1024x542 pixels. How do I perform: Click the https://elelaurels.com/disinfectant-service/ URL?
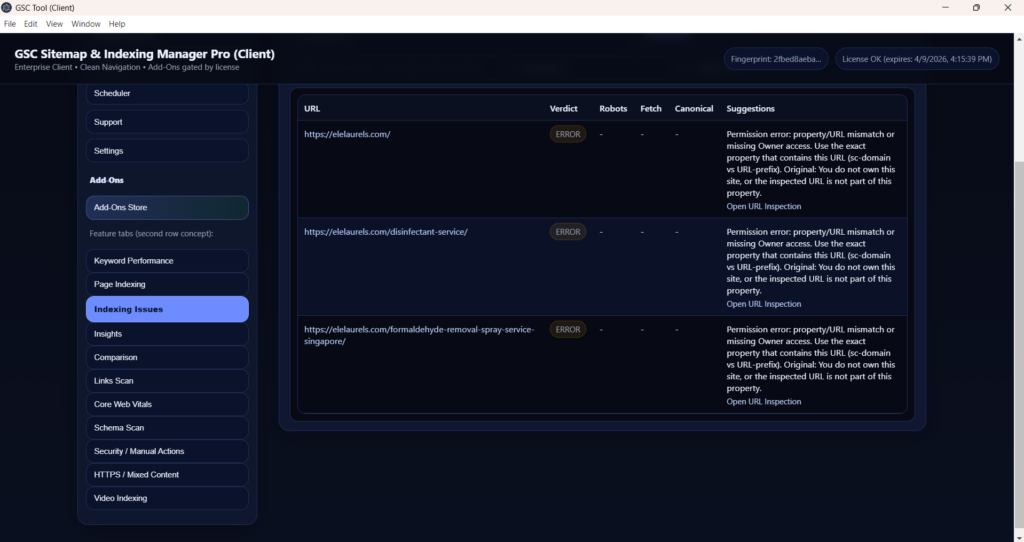(x=386, y=232)
